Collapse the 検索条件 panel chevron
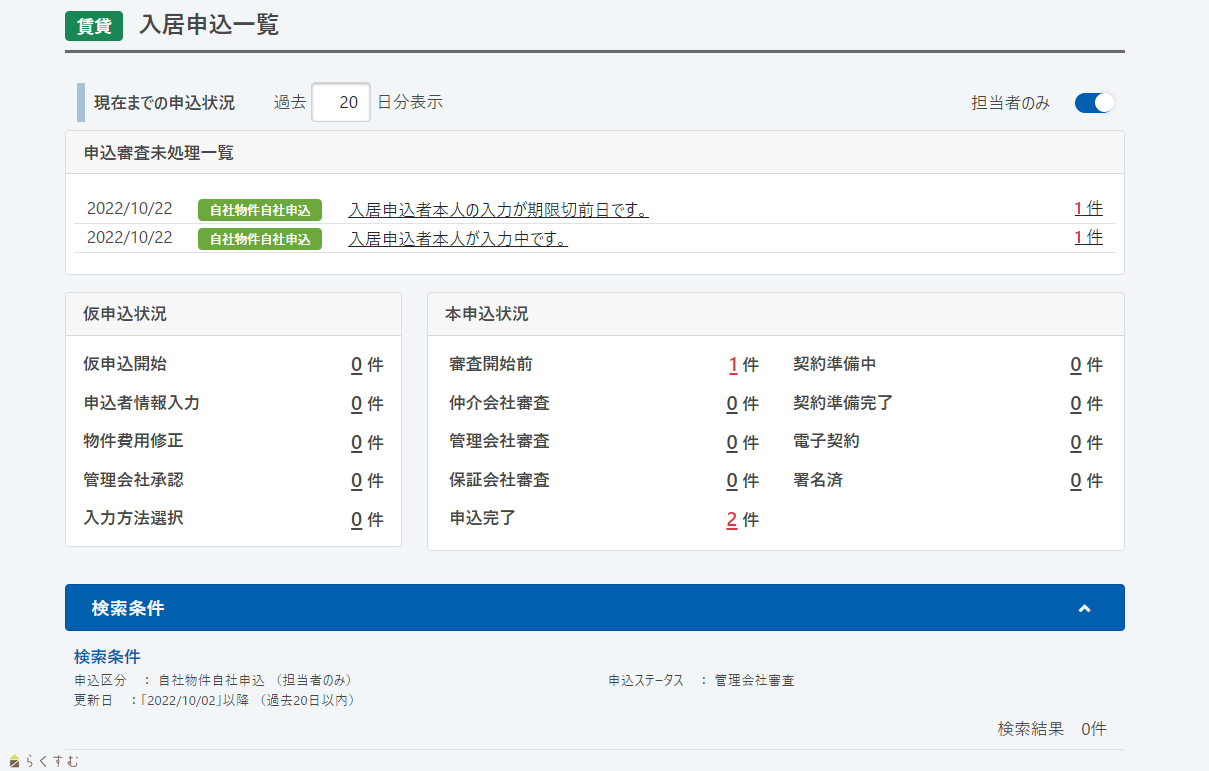Screen dimensions: 1209x771 tap(1085, 608)
